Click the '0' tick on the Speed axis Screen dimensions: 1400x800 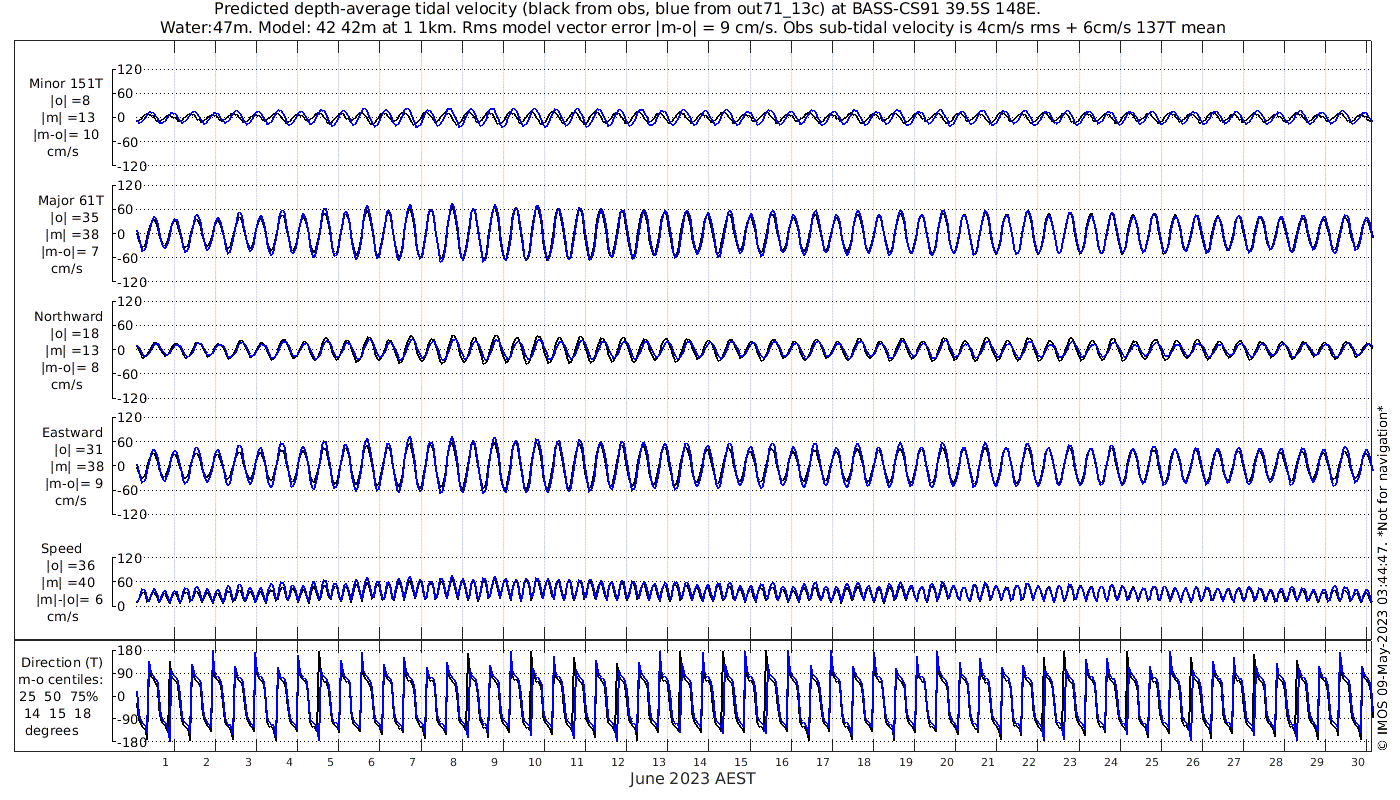[x=121, y=606]
